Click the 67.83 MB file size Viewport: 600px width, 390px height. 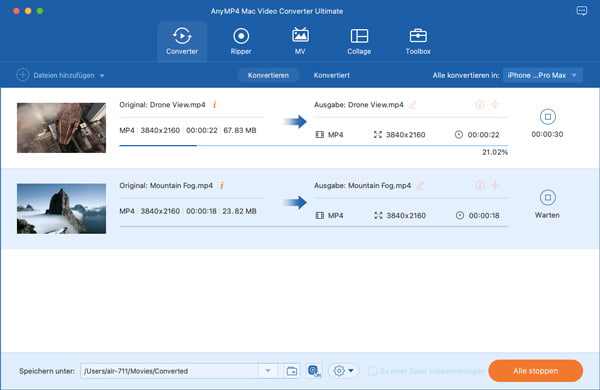point(240,131)
